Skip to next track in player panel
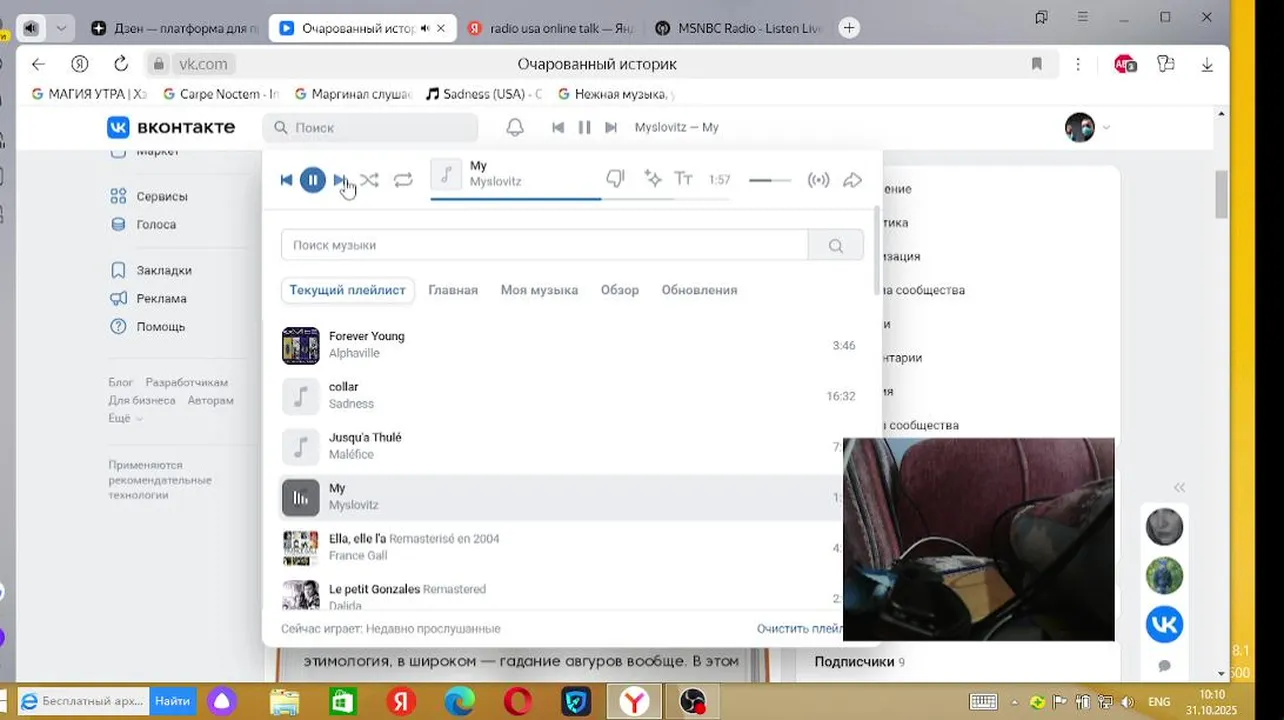The height and width of the screenshot is (720, 1284). pyautogui.click(x=340, y=180)
